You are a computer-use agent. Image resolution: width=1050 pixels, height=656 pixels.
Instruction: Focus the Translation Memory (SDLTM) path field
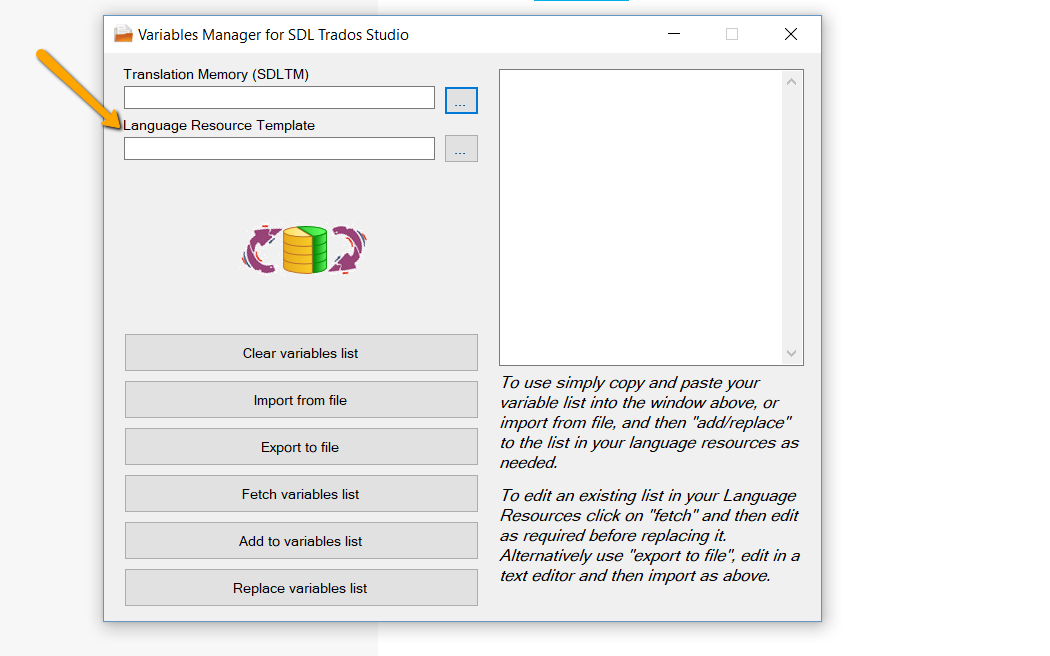[x=279, y=98]
